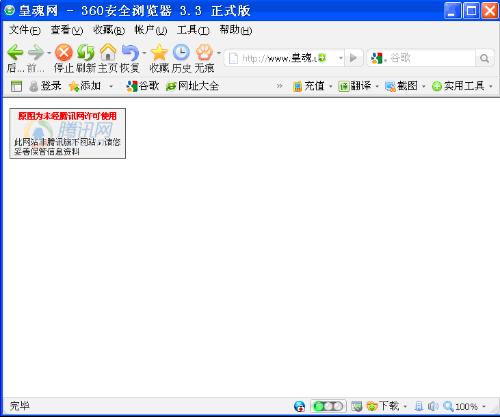This screenshot has height=417, width=500.
Task: Open the 工具 menu
Action: (193, 30)
